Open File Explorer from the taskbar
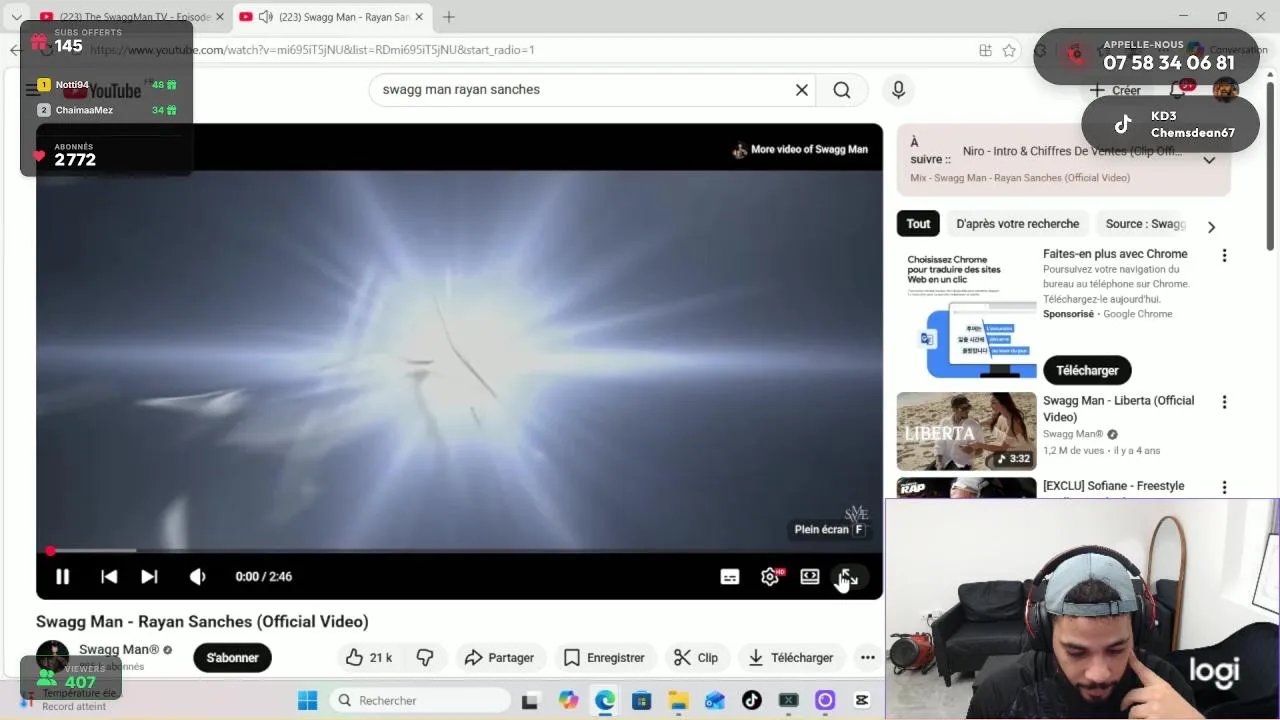 click(678, 700)
